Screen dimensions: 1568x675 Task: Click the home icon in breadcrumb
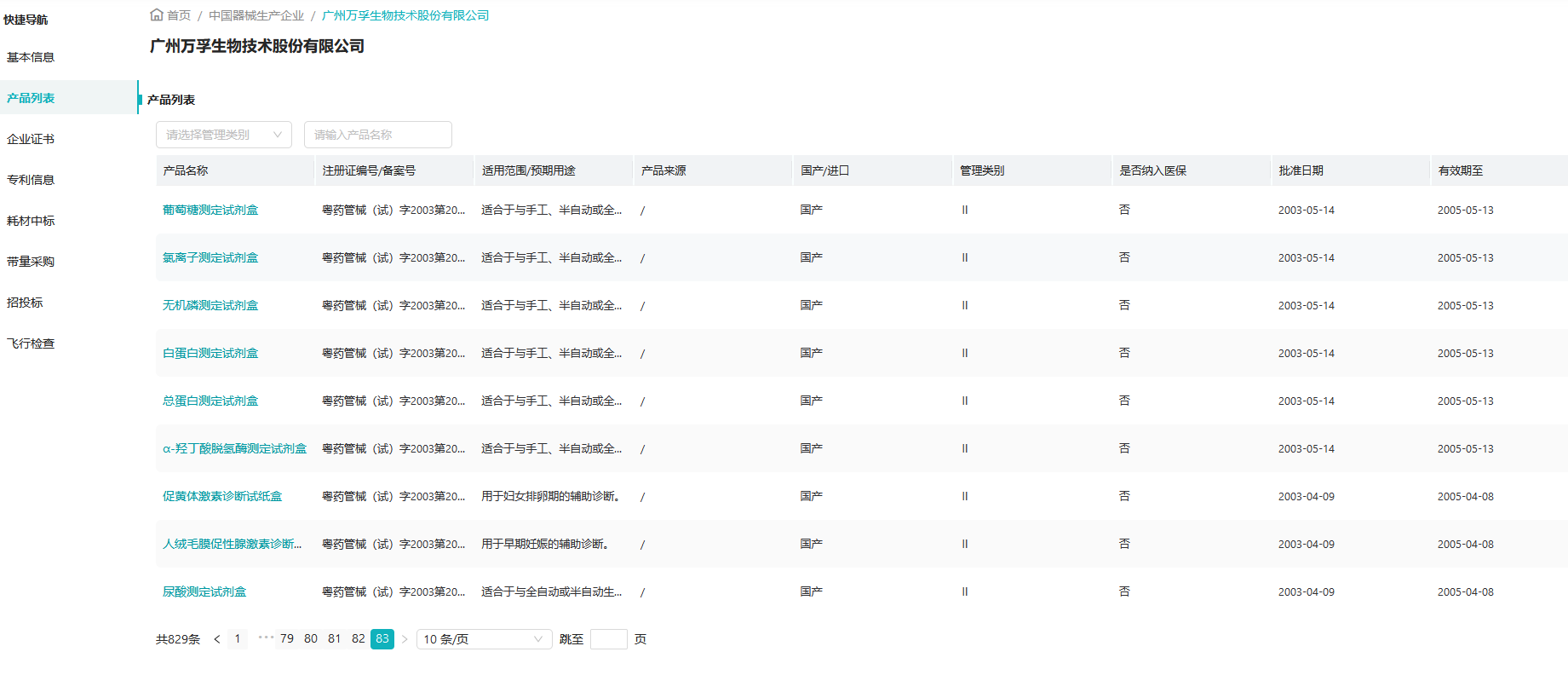[x=157, y=14]
